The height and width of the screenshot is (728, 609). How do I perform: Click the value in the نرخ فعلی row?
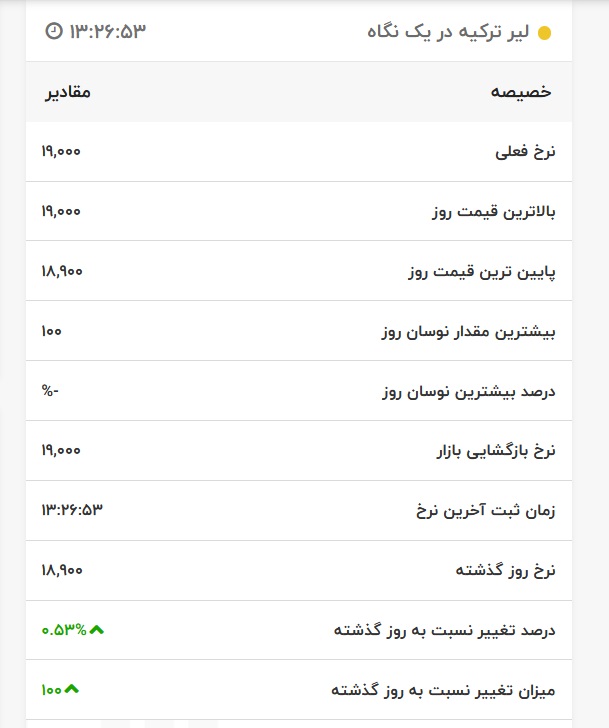pos(61,152)
